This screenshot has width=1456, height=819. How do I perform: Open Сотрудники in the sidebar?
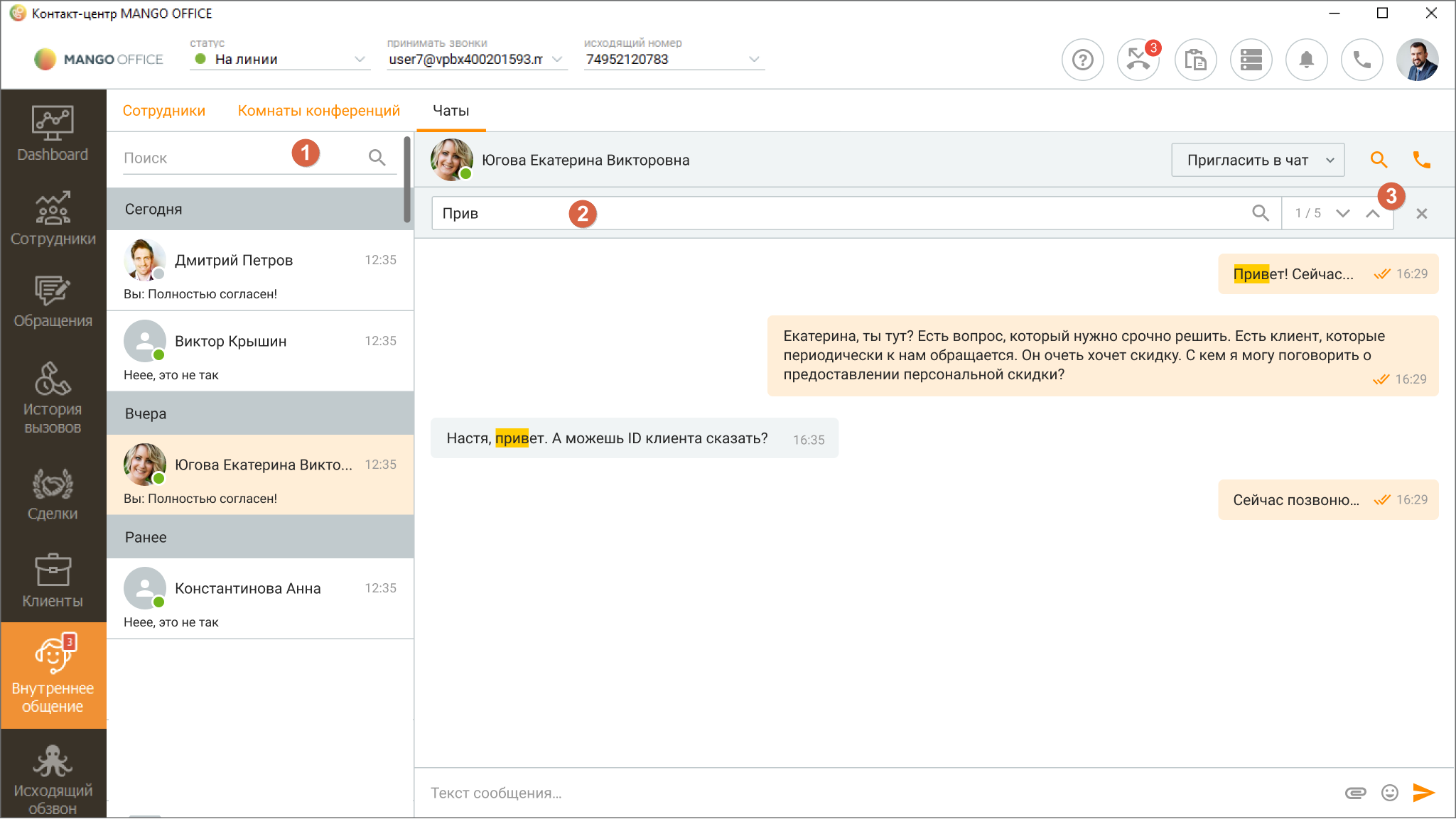[53, 218]
